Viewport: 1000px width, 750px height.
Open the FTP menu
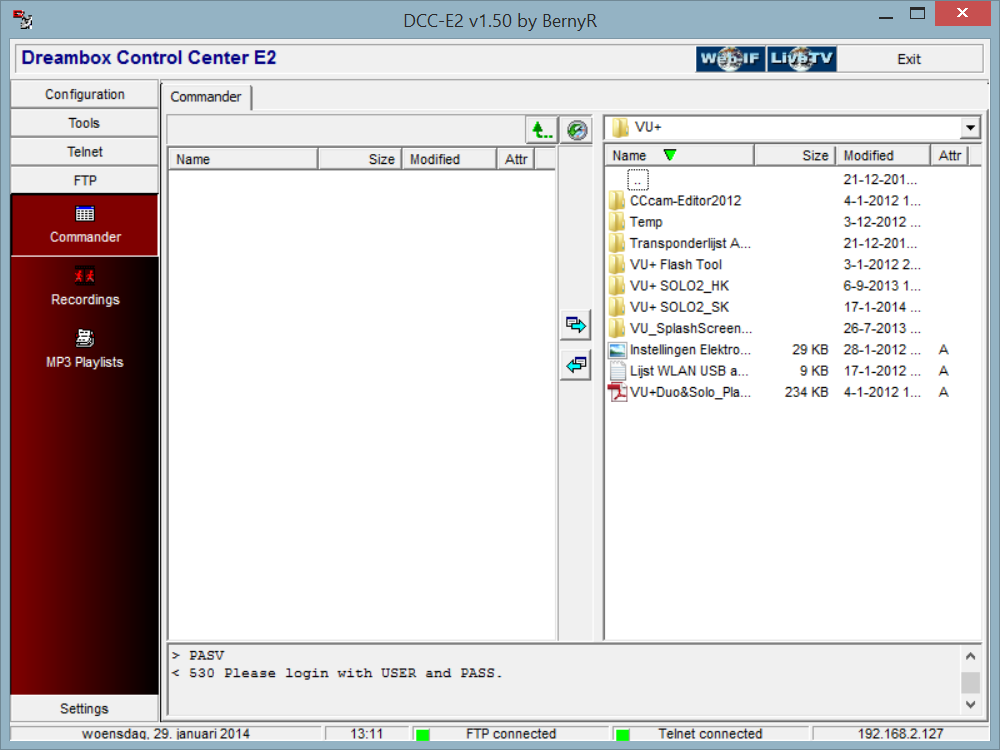pyautogui.click(x=85, y=180)
